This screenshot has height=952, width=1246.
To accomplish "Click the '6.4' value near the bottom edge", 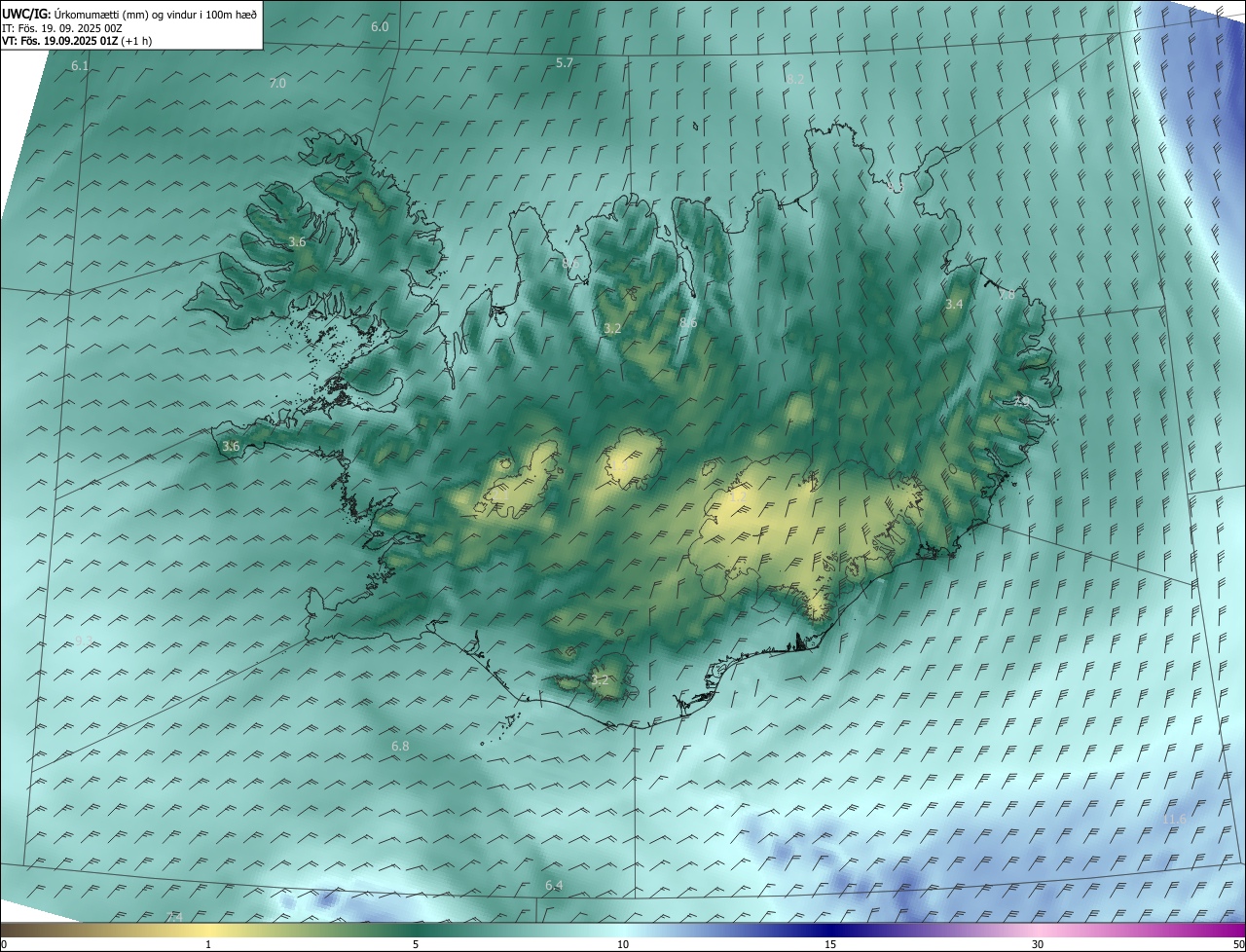I will pyautogui.click(x=554, y=886).
